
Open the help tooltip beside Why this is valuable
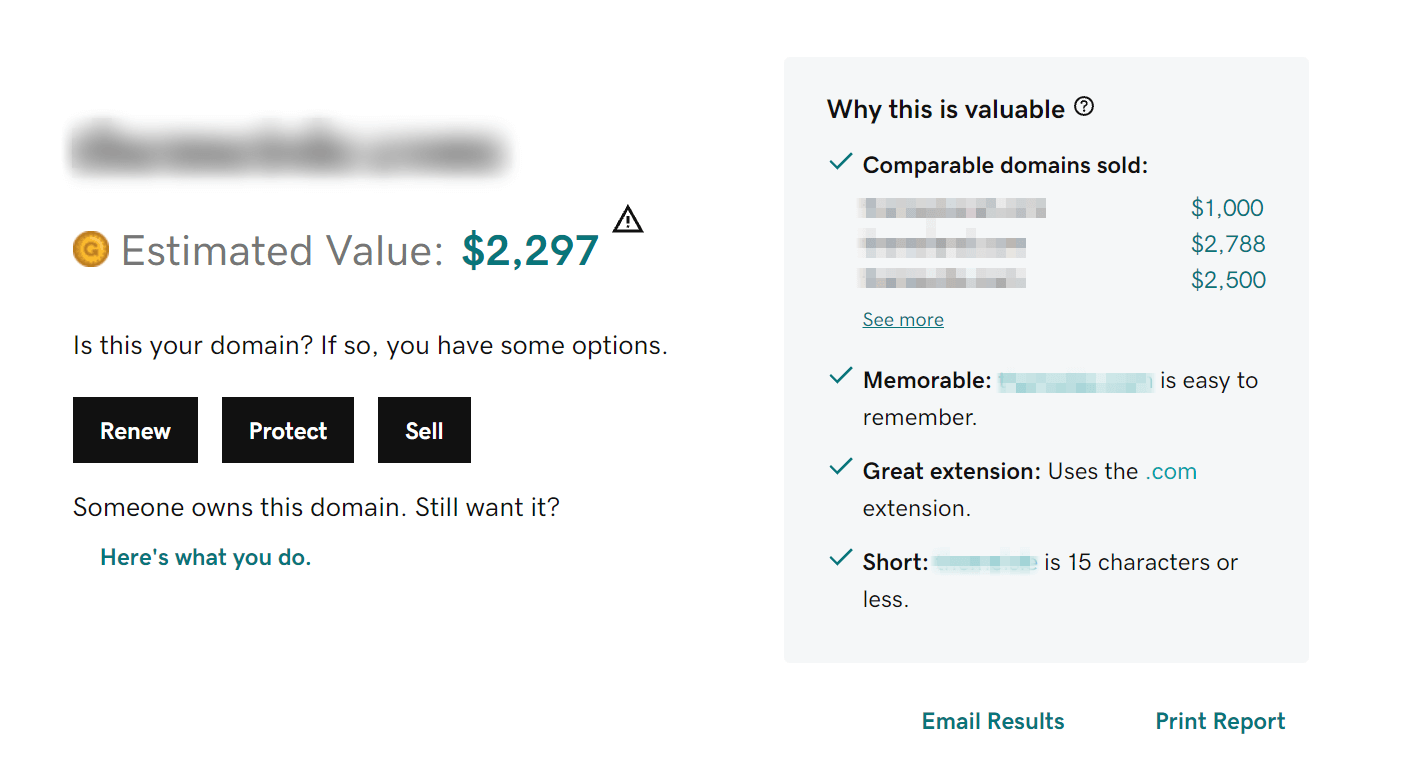[1084, 106]
